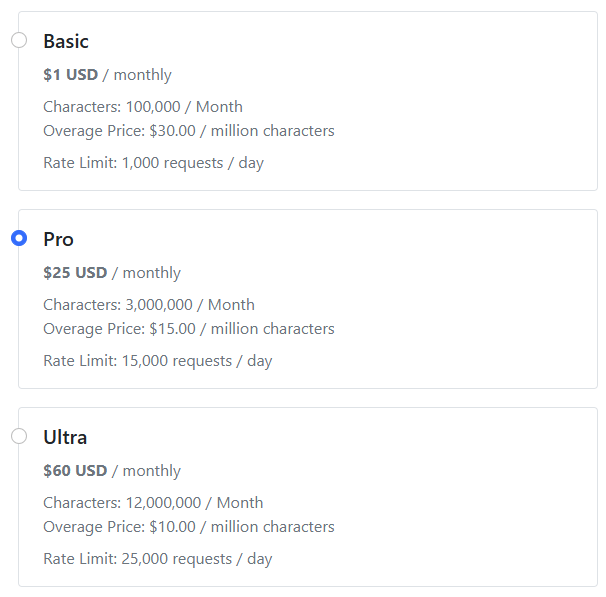This screenshot has width=606, height=597.
Task: Click the $10.00 overage price text
Action: [x=189, y=527]
